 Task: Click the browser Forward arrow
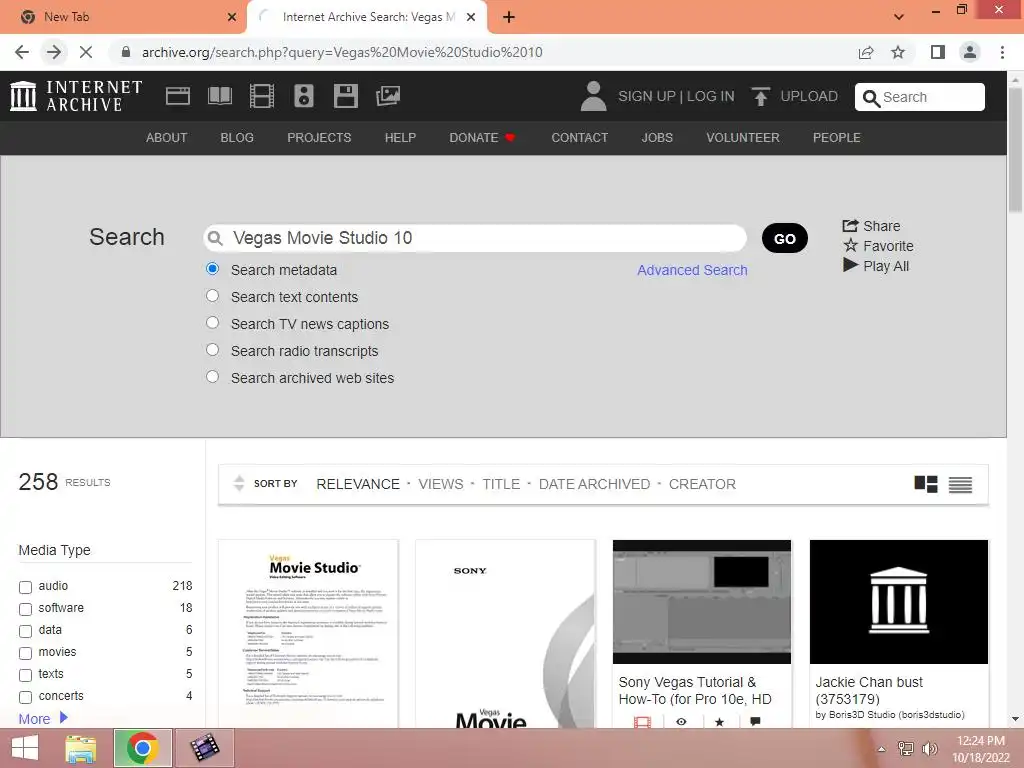tap(54, 52)
